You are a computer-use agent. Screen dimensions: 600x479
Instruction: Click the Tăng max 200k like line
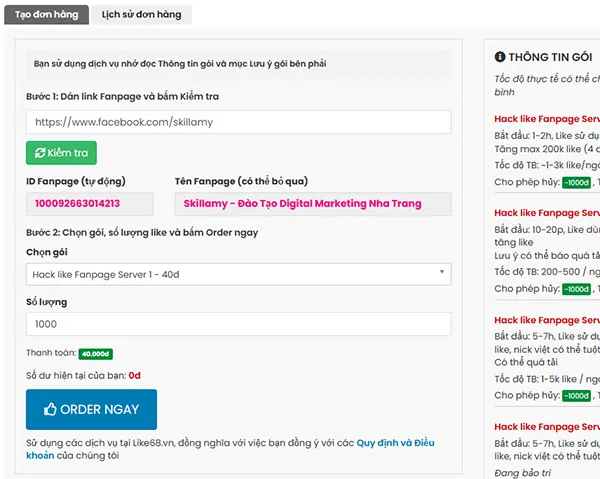[547, 149]
